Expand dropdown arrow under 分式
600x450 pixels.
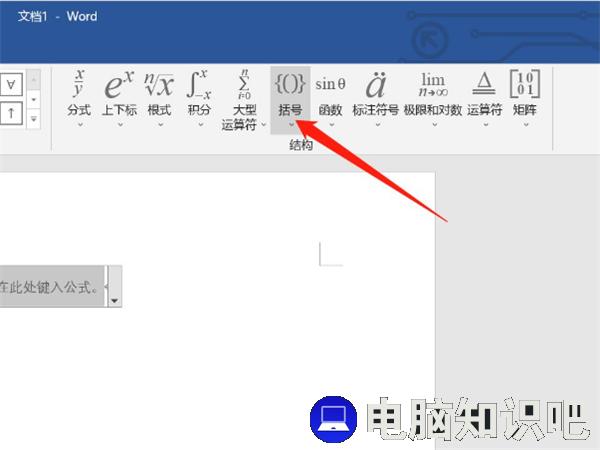tap(80, 125)
